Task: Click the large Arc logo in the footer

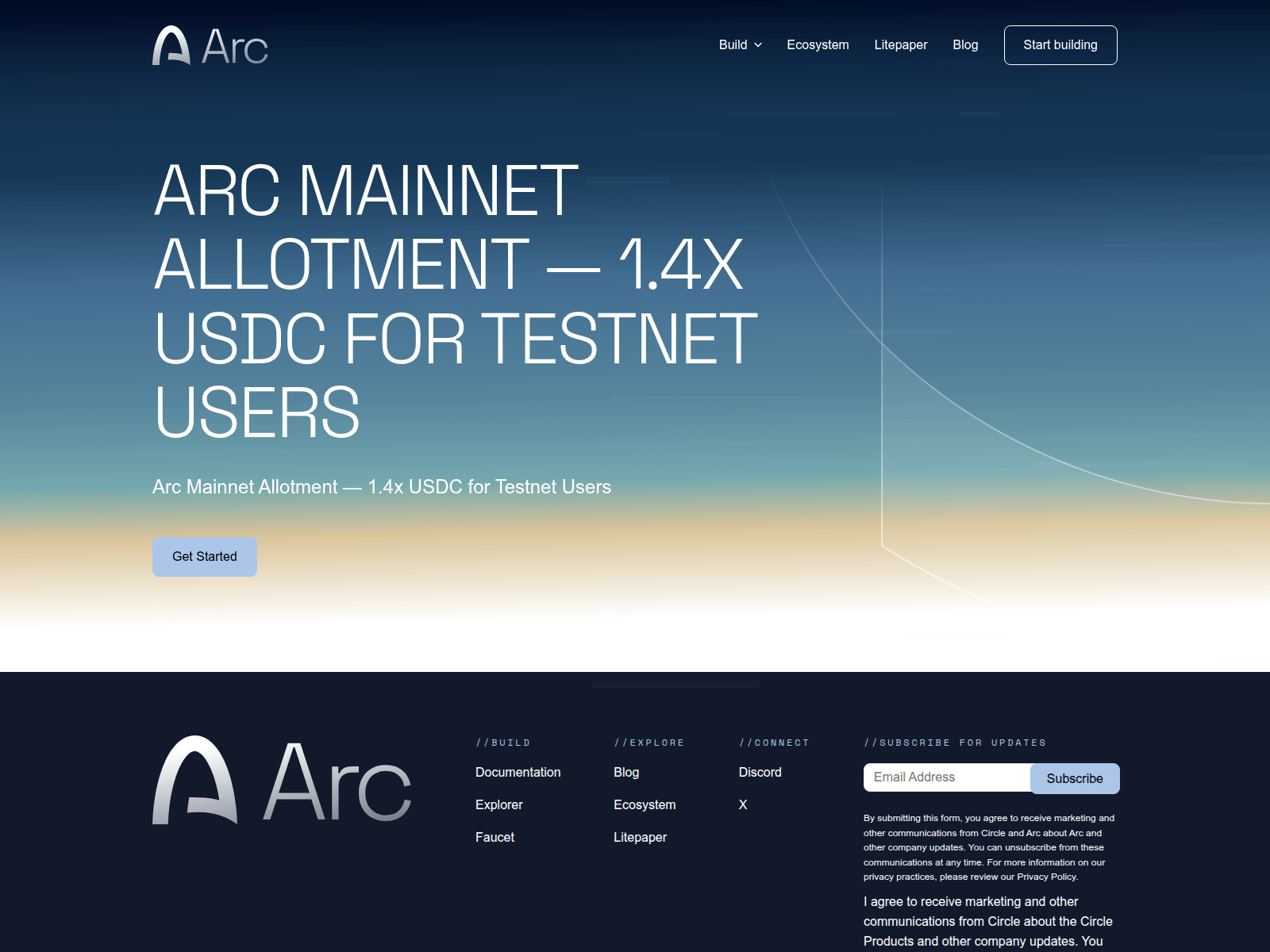Action: tap(282, 781)
